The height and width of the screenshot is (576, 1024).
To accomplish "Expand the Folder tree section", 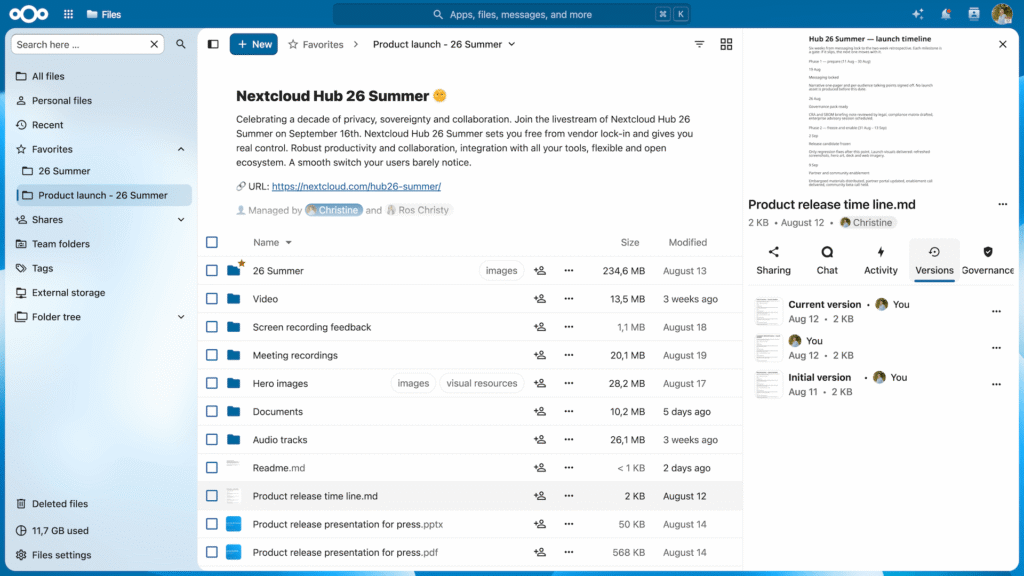I will tap(181, 317).
